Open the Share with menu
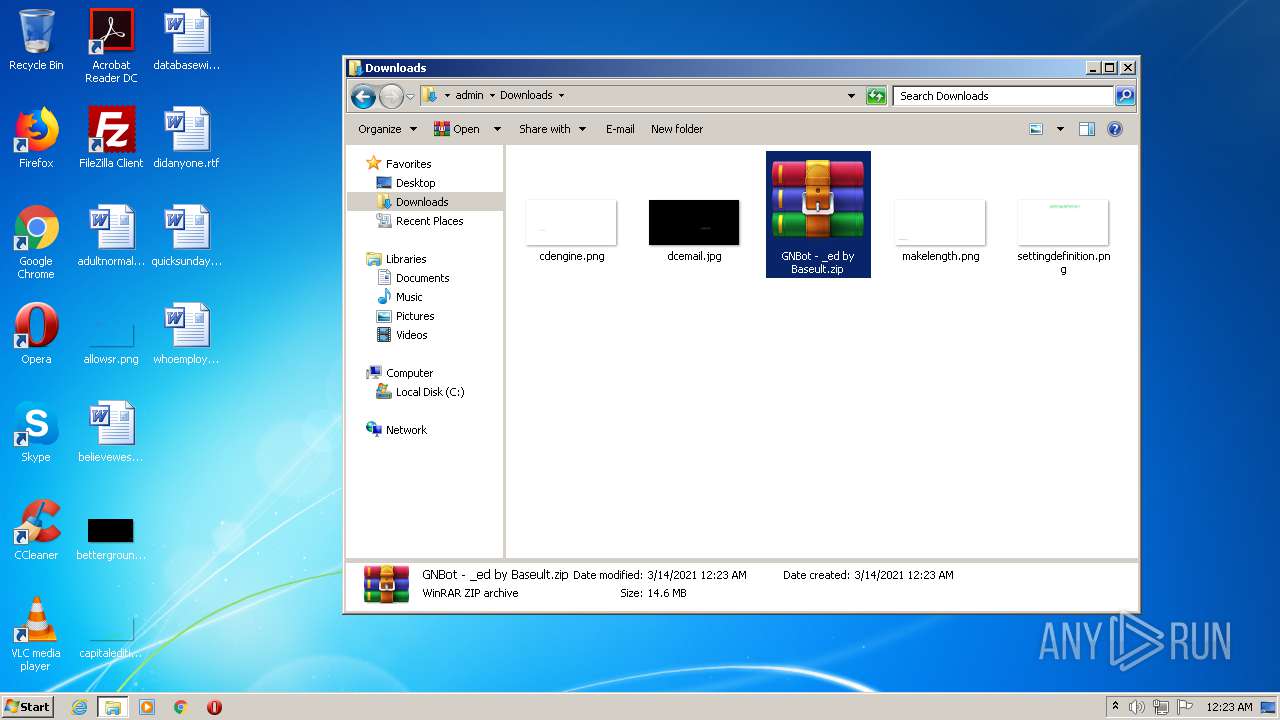This screenshot has height=720, width=1280. tap(552, 129)
